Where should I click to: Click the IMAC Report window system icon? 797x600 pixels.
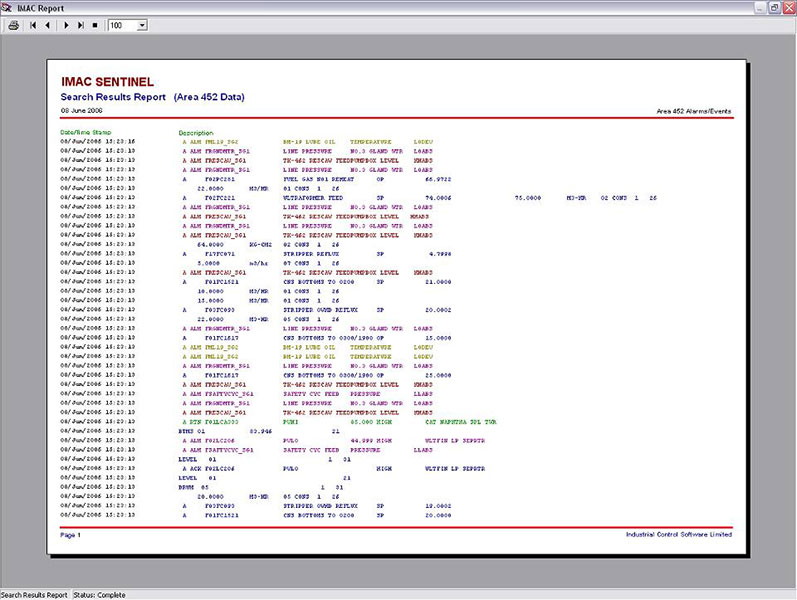pyautogui.click(x=7, y=6)
